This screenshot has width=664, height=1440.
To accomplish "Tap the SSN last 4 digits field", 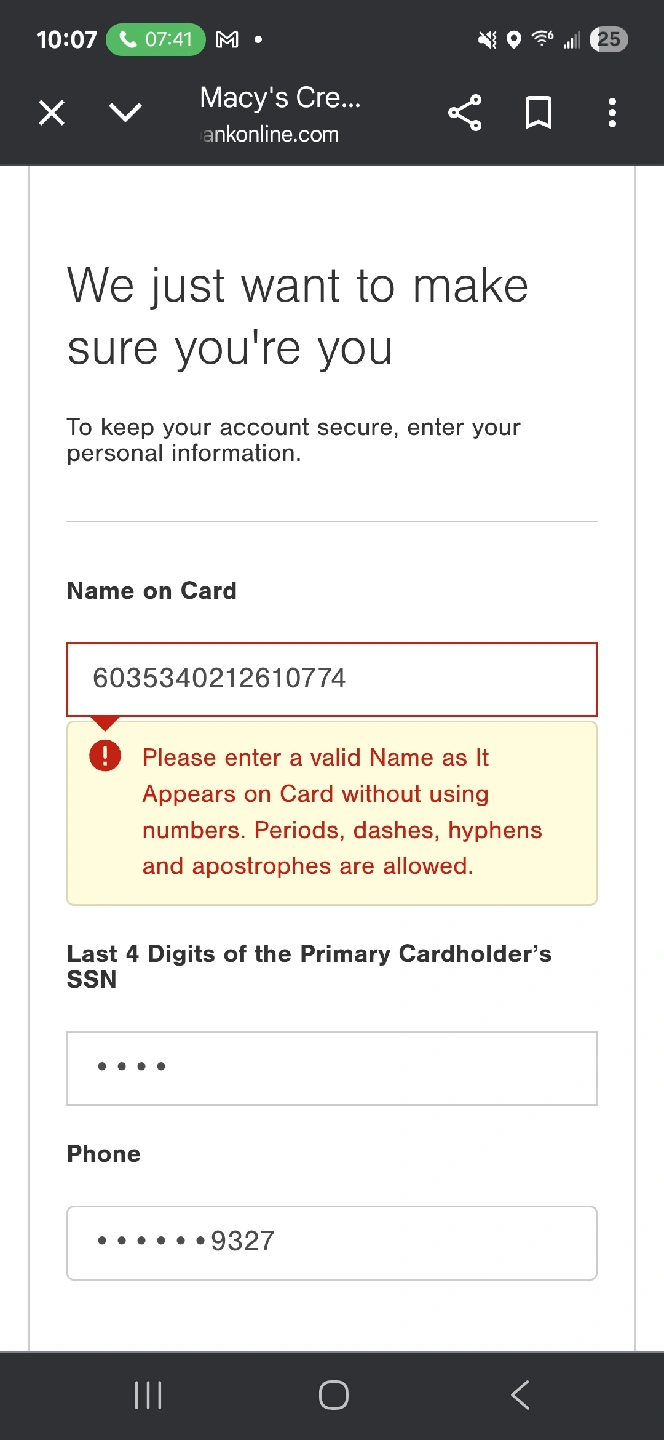I will pos(332,1068).
